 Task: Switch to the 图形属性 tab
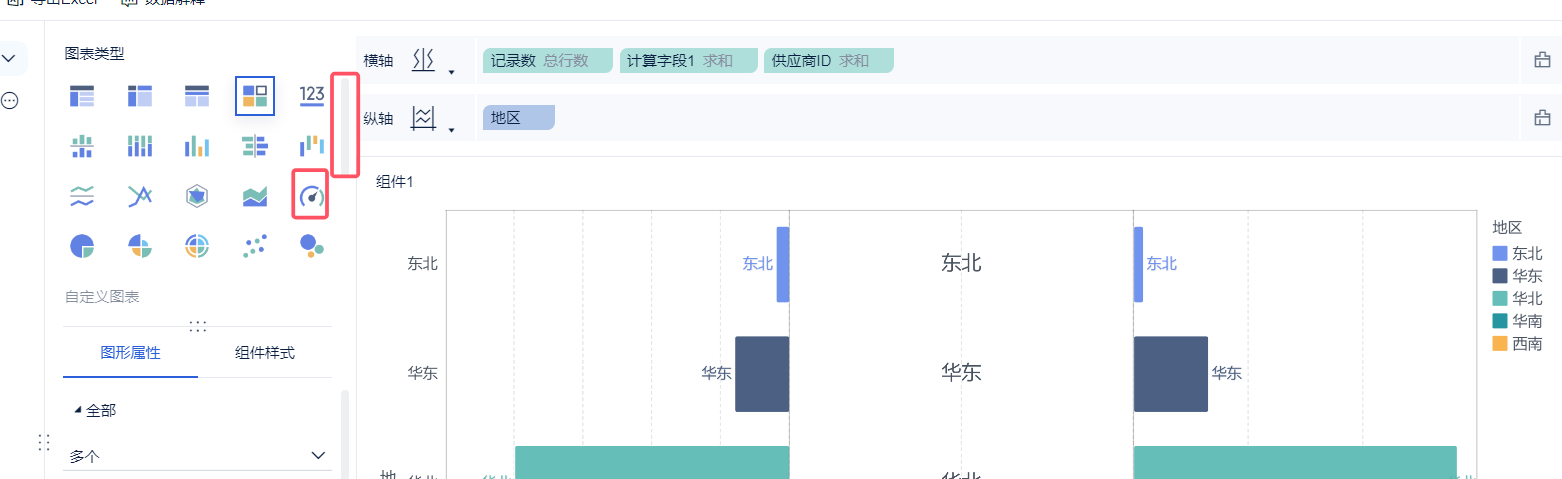[x=130, y=353]
